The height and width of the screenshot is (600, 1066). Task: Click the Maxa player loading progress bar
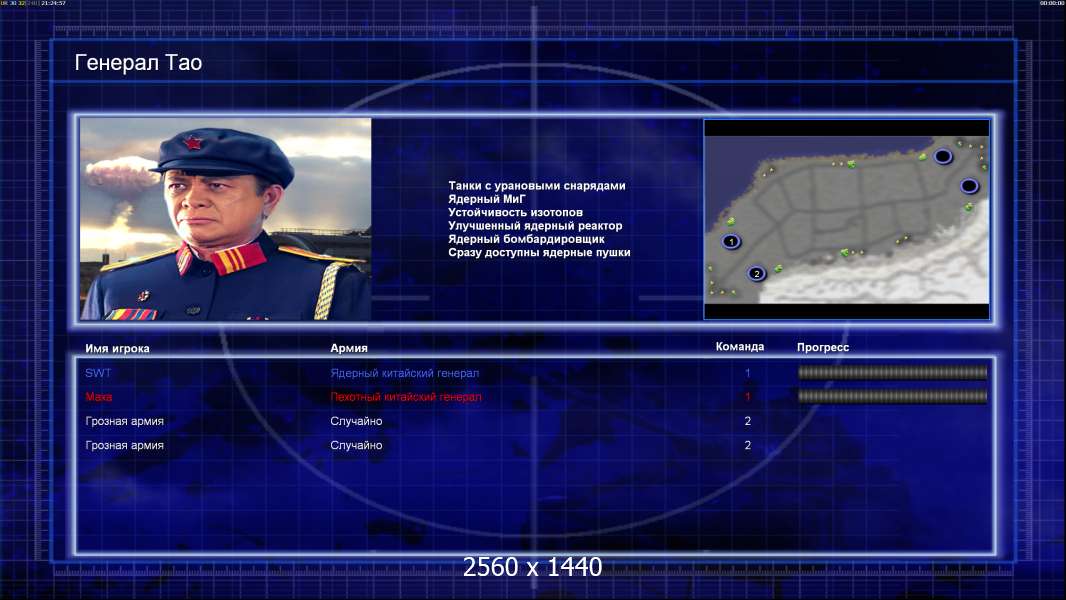(x=892, y=397)
